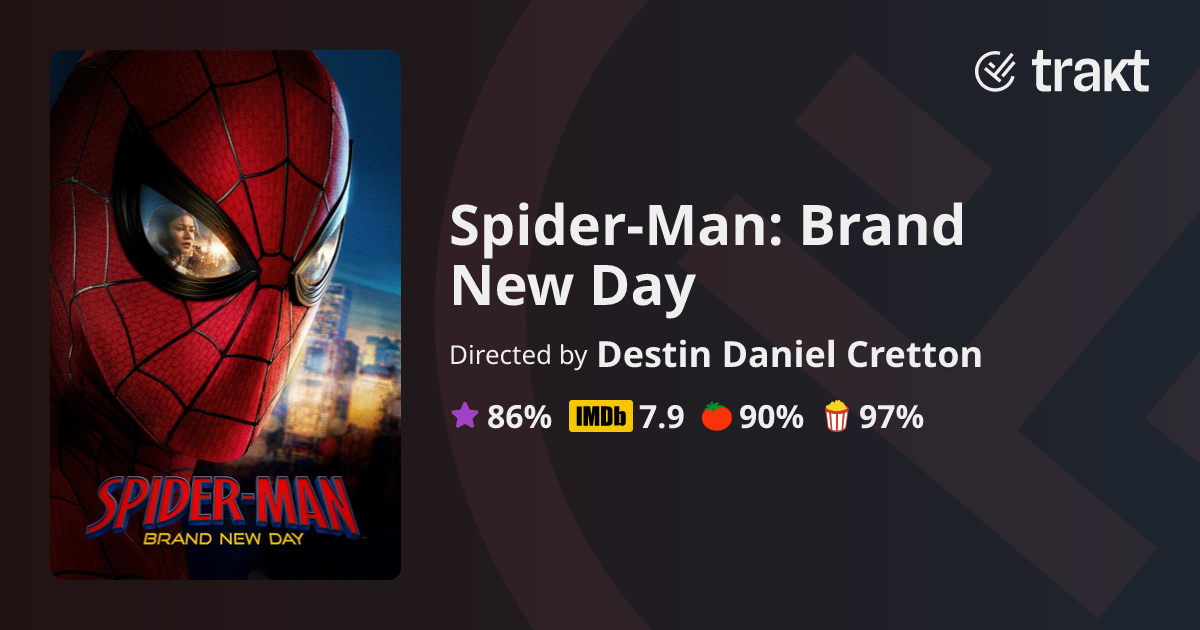Select the Spider-Man: Brand New Day title

click(707, 258)
